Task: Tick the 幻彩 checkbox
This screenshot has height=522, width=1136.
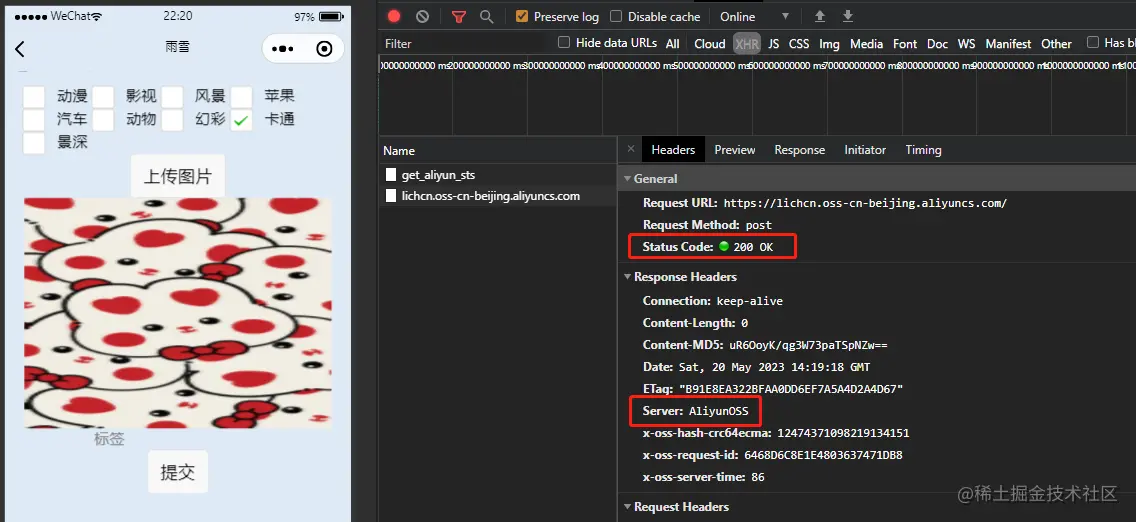Action: point(172,120)
